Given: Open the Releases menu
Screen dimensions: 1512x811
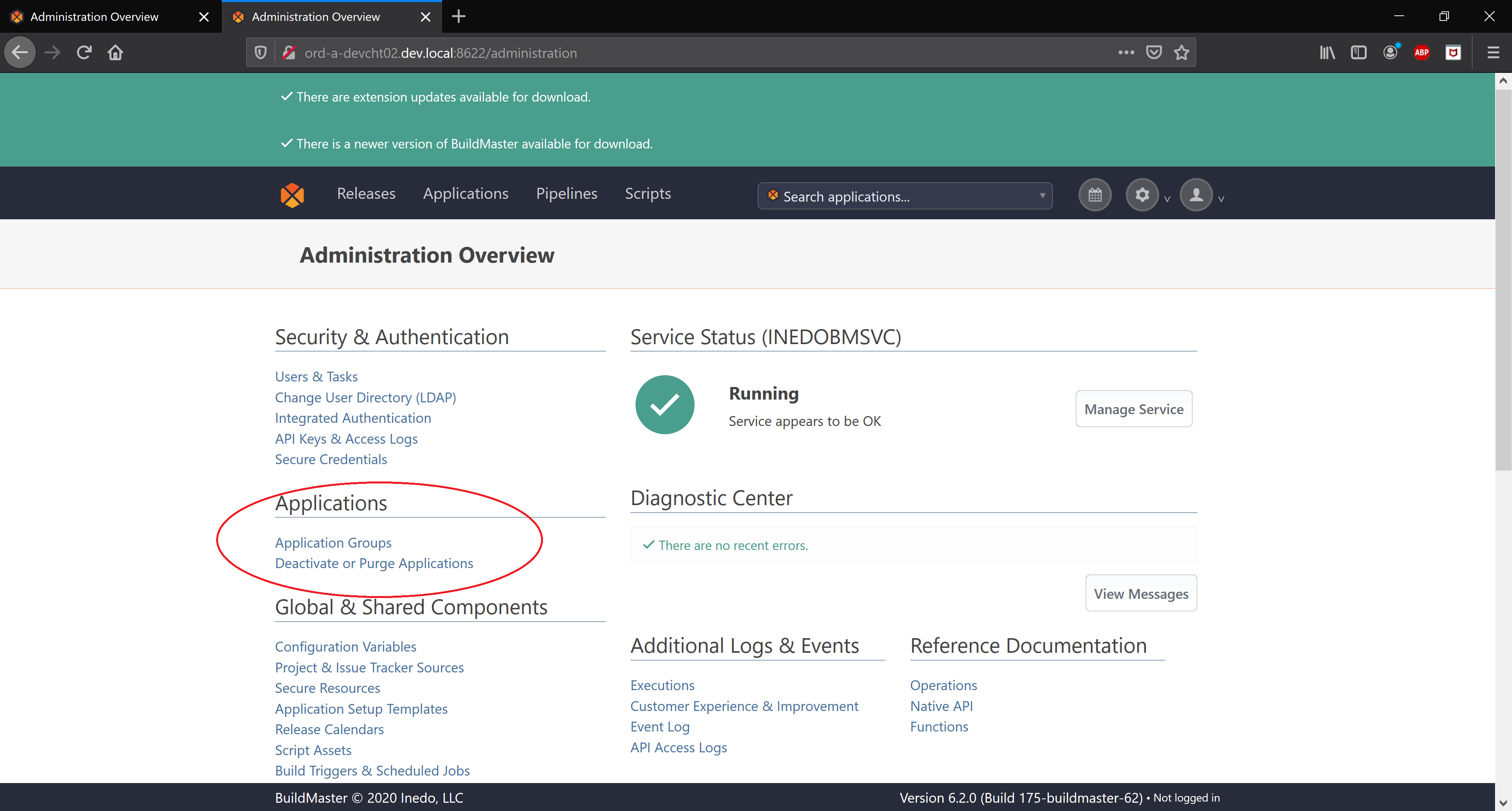Looking at the screenshot, I should click(366, 194).
